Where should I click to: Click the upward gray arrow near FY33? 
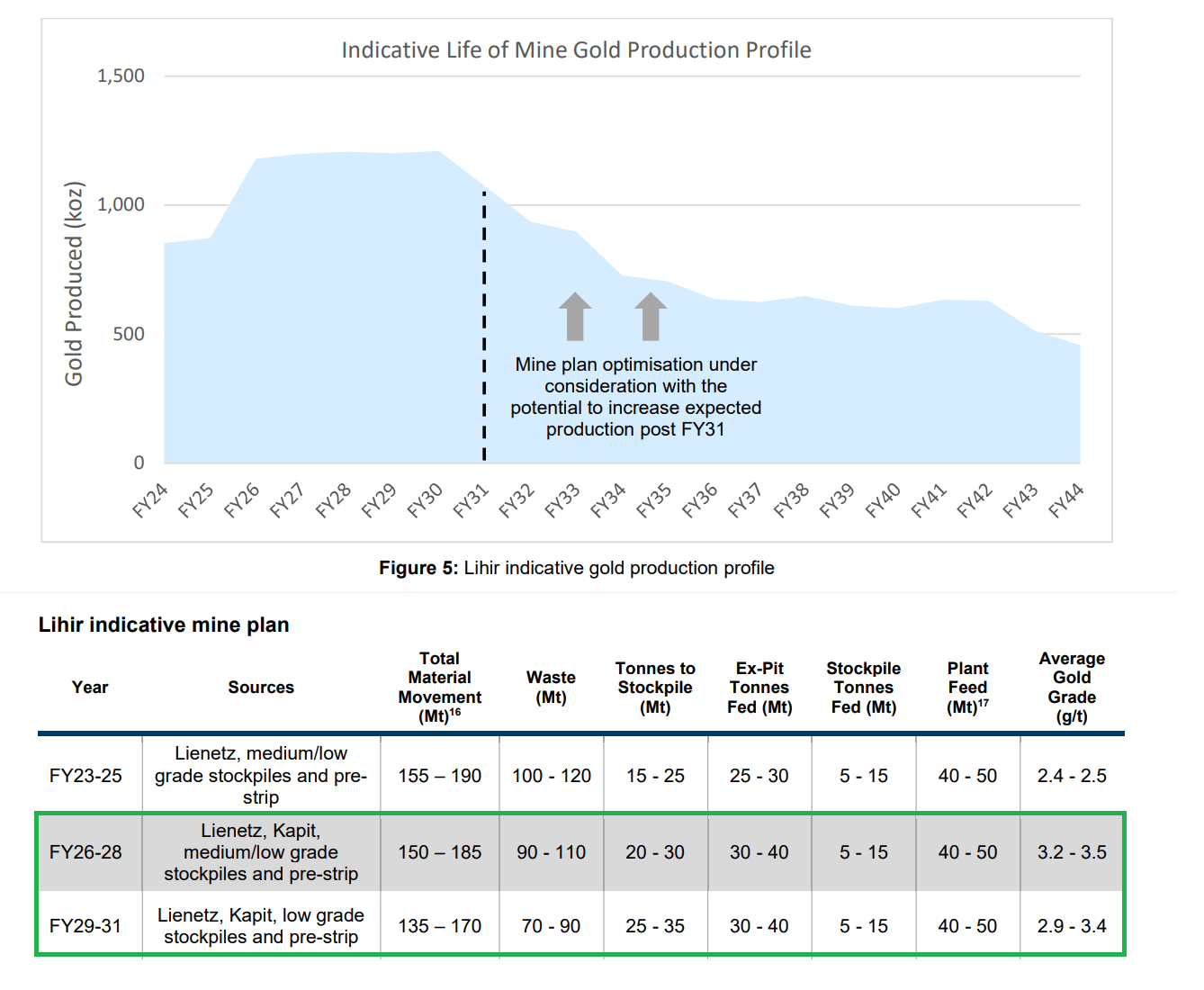(576, 317)
